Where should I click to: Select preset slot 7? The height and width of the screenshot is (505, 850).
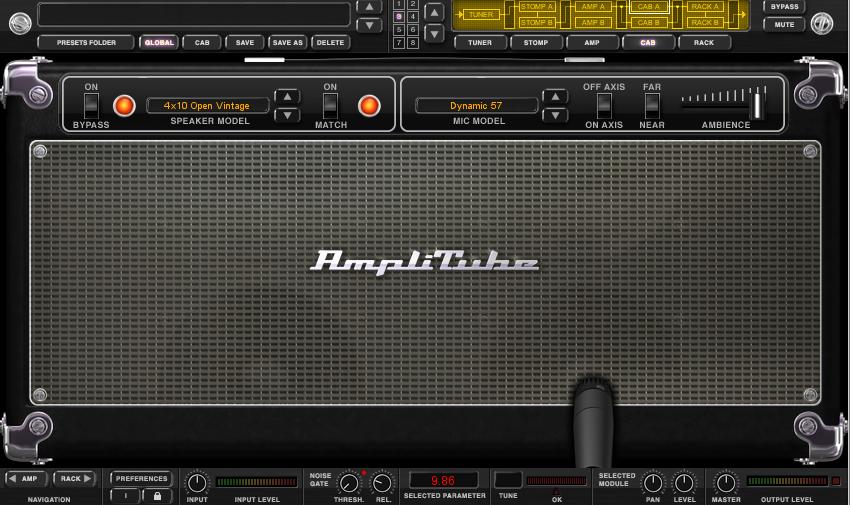point(399,43)
